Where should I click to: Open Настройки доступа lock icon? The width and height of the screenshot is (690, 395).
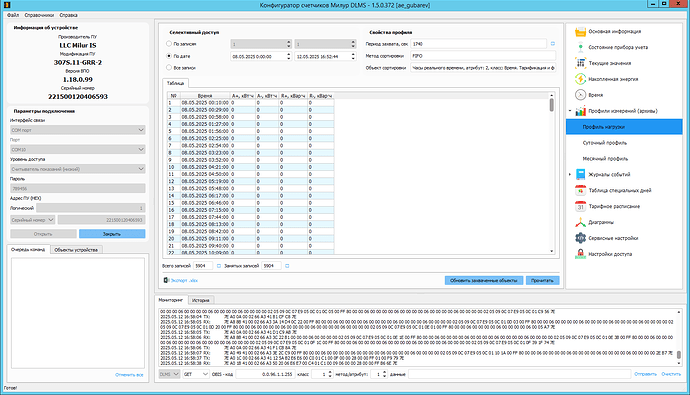pyautogui.click(x=580, y=254)
